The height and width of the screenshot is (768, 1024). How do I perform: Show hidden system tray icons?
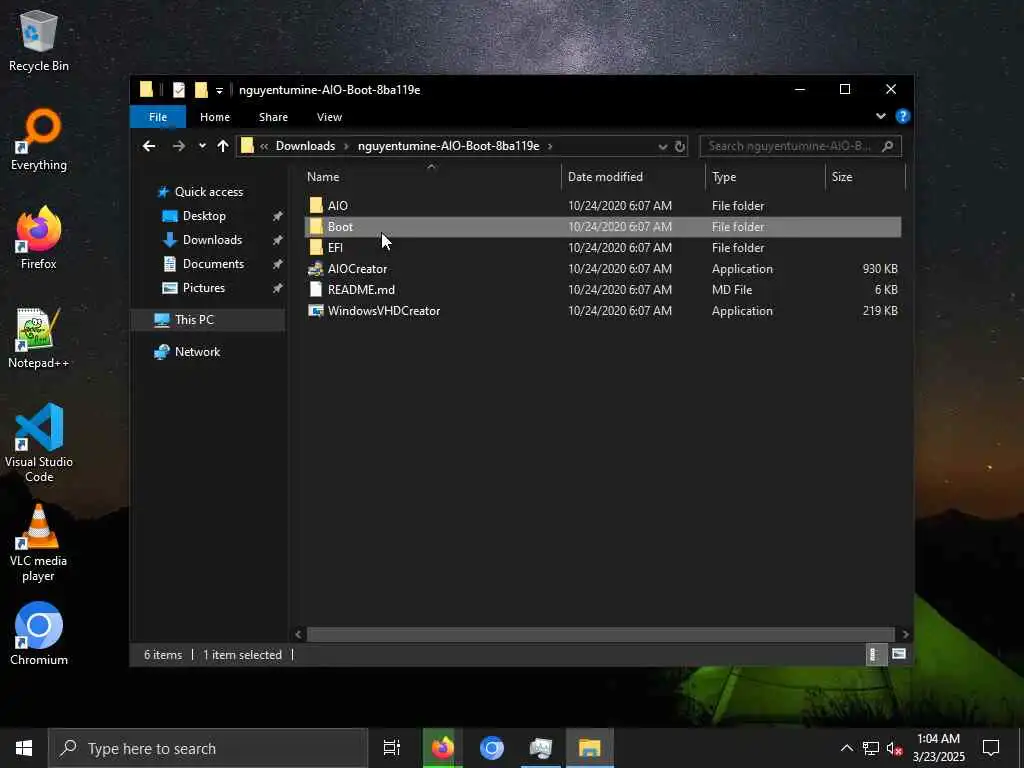pyautogui.click(x=846, y=748)
